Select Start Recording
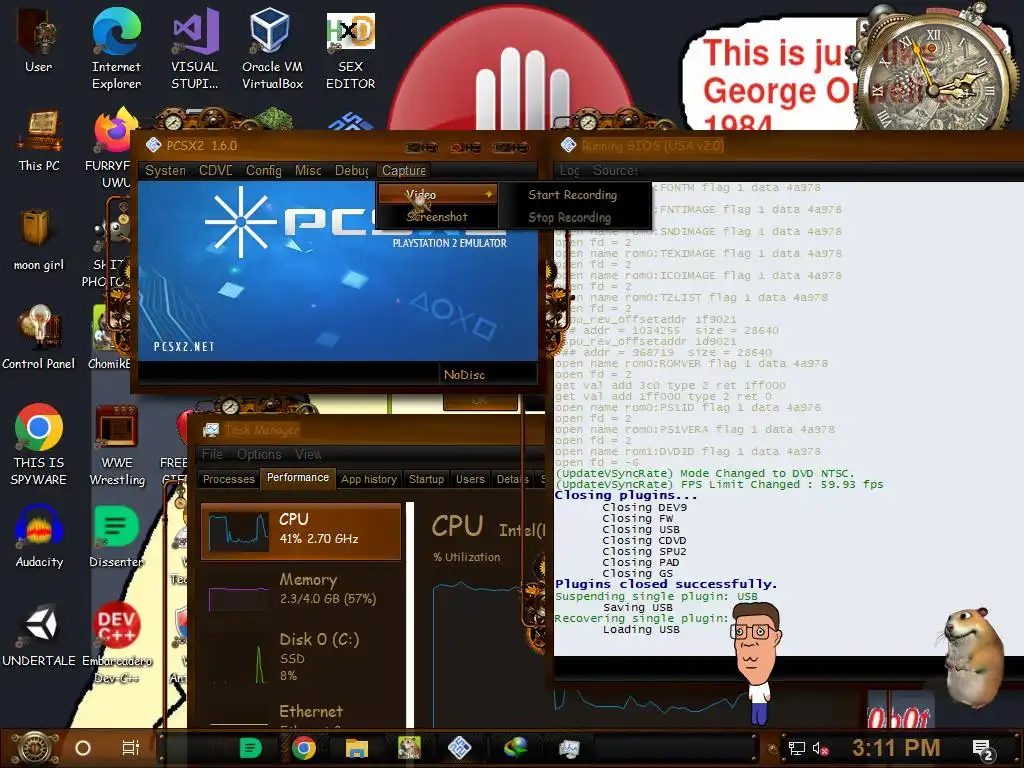The width and height of the screenshot is (1024, 768). tap(573, 195)
